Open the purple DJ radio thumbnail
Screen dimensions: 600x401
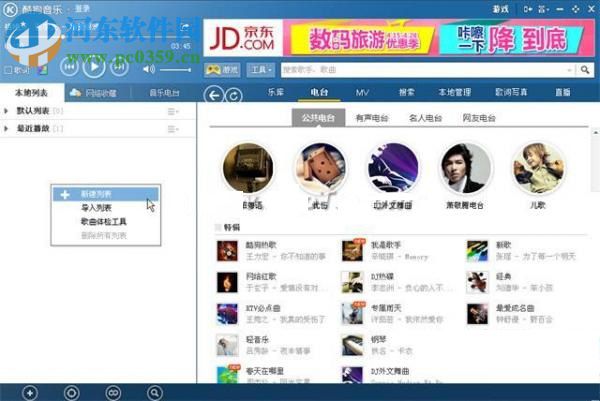pyautogui.click(x=393, y=168)
